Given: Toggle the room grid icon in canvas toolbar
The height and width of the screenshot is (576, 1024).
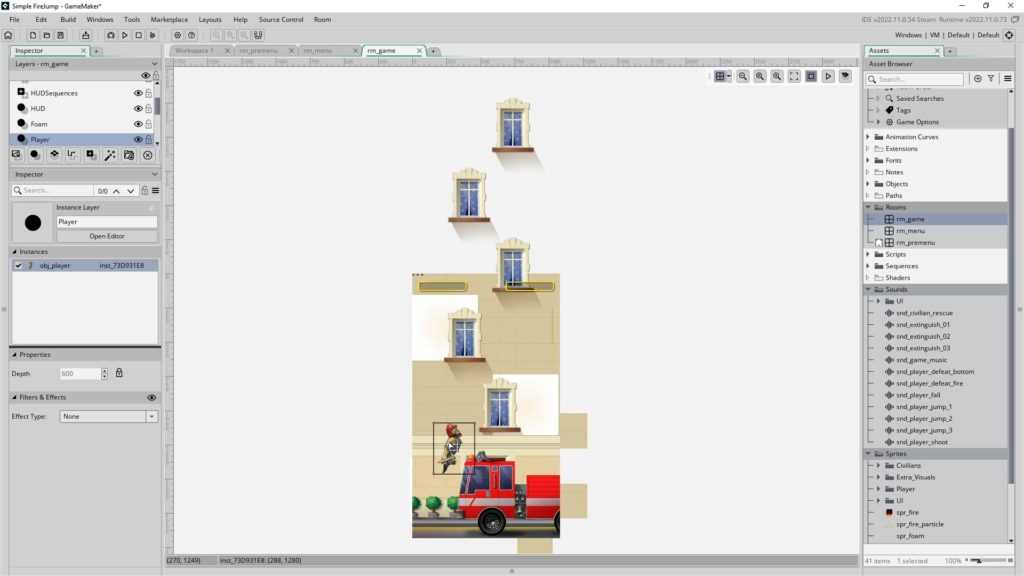Looking at the screenshot, I should (719, 76).
